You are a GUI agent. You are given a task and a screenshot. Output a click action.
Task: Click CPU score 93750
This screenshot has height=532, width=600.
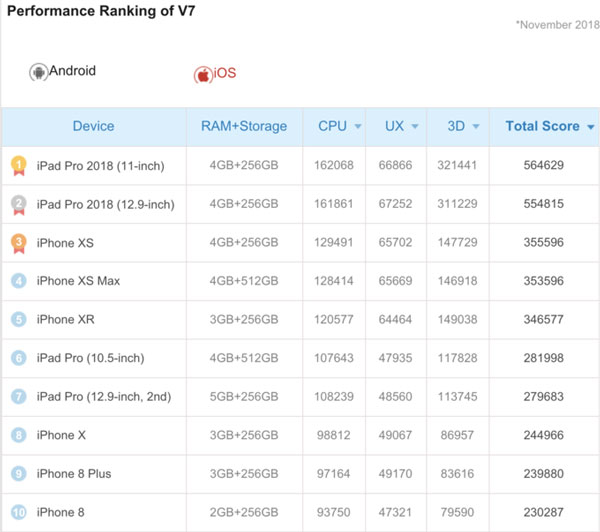[x=334, y=512]
